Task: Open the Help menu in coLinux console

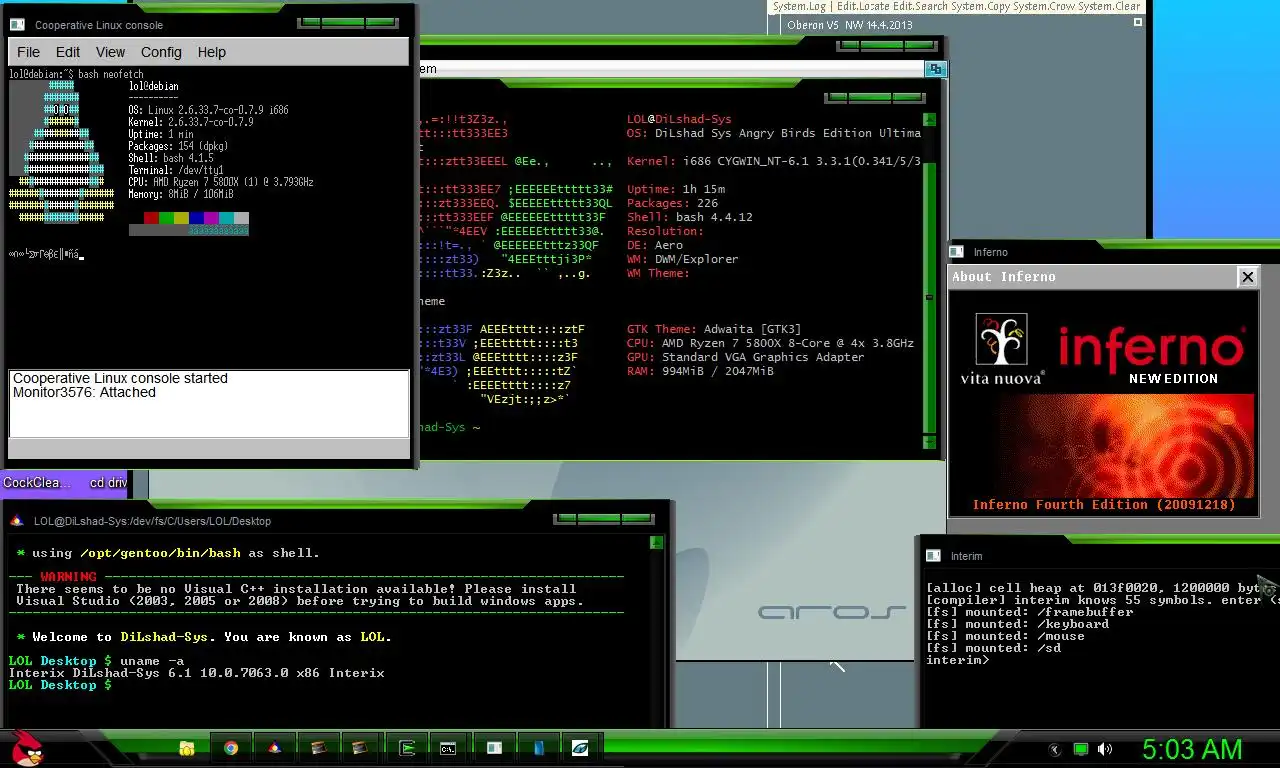Action: pyautogui.click(x=212, y=52)
